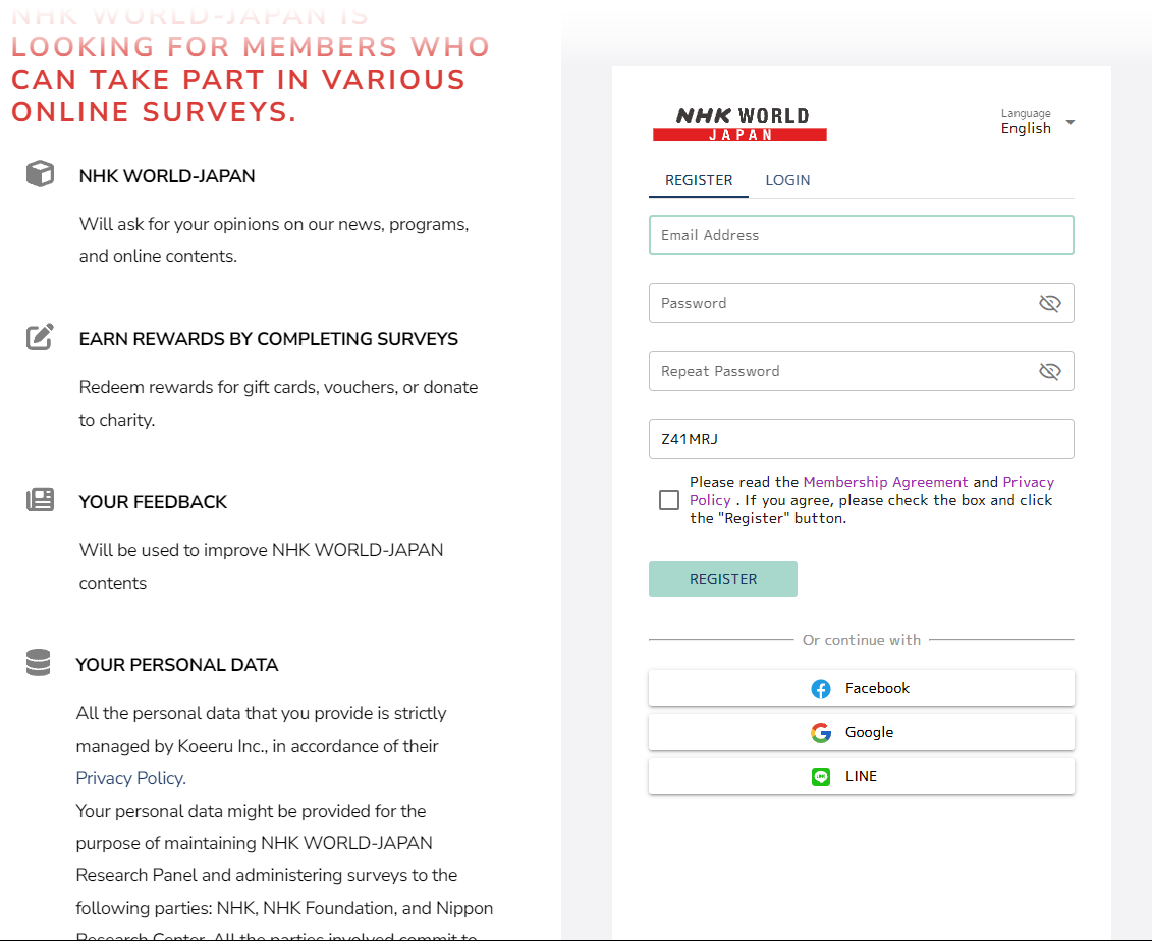Continue with Facebook button
This screenshot has height=941, width=1152.
862,688
